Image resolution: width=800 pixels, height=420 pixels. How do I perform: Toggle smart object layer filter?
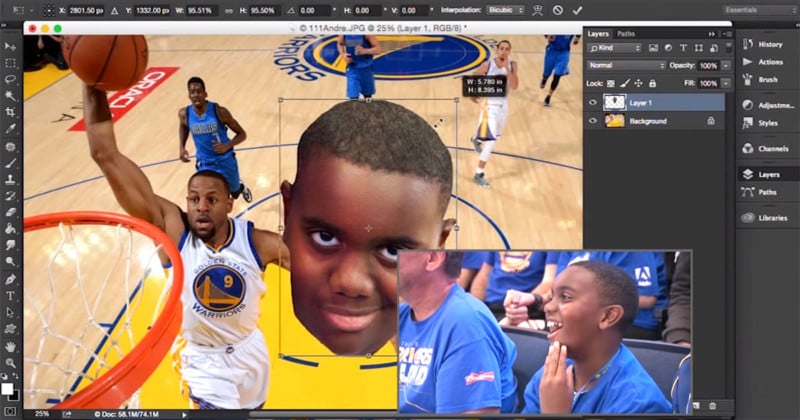pyautogui.click(x=713, y=48)
